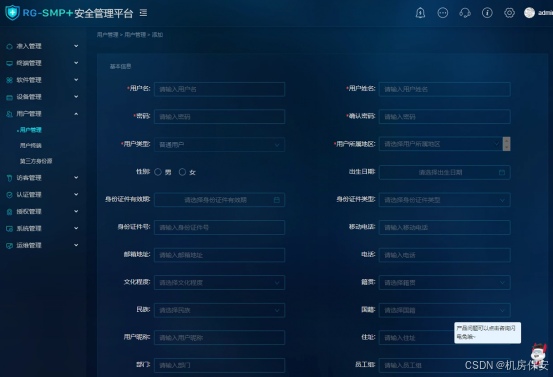Open the message bubble icon
This screenshot has height=377, width=553.
tap(443, 13)
